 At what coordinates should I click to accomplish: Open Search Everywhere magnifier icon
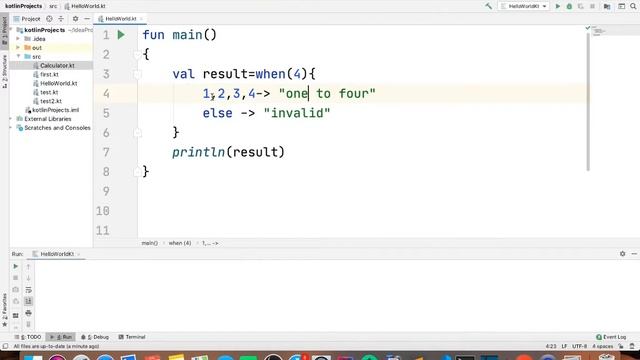coord(633,6)
